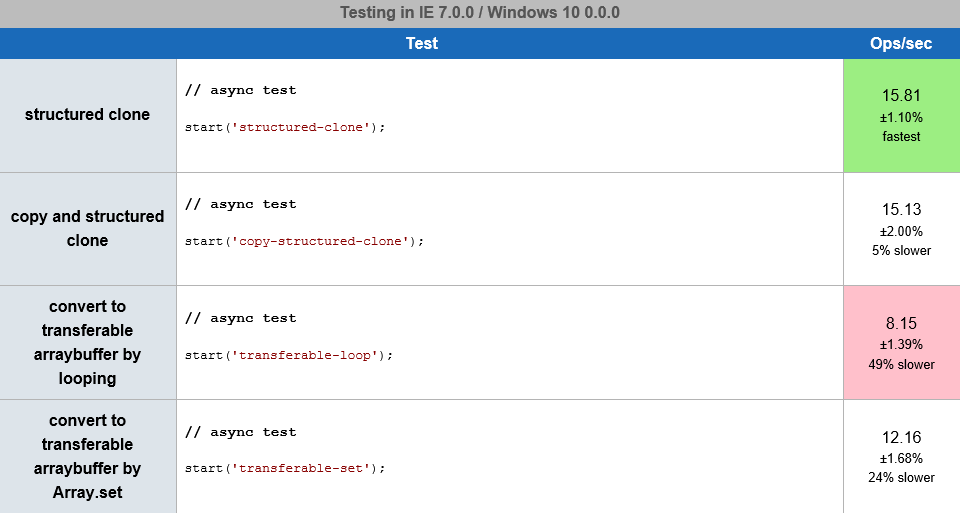
Task: Click 'convert to transferable arraybuffer by Array.set' title
Action: [x=87, y=456]
